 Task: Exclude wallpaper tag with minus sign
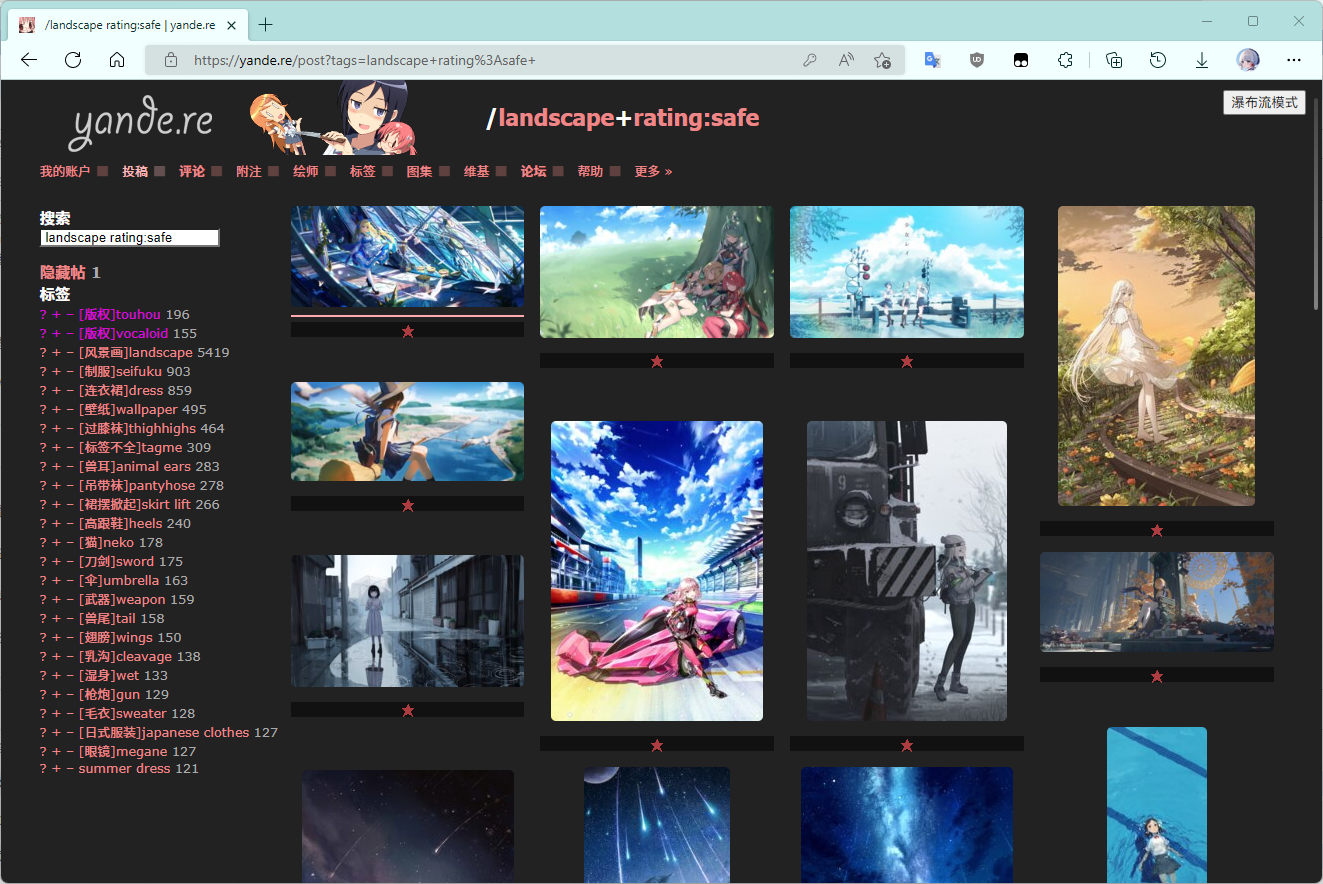[x=70, y=409]
